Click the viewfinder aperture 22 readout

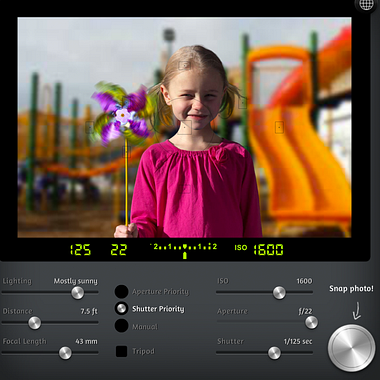click(x=119, y=250)
